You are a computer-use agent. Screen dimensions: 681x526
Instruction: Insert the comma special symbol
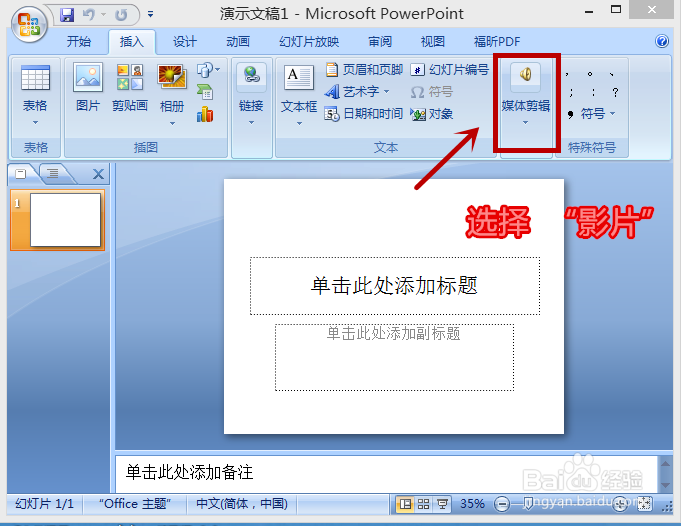point(567,74)
